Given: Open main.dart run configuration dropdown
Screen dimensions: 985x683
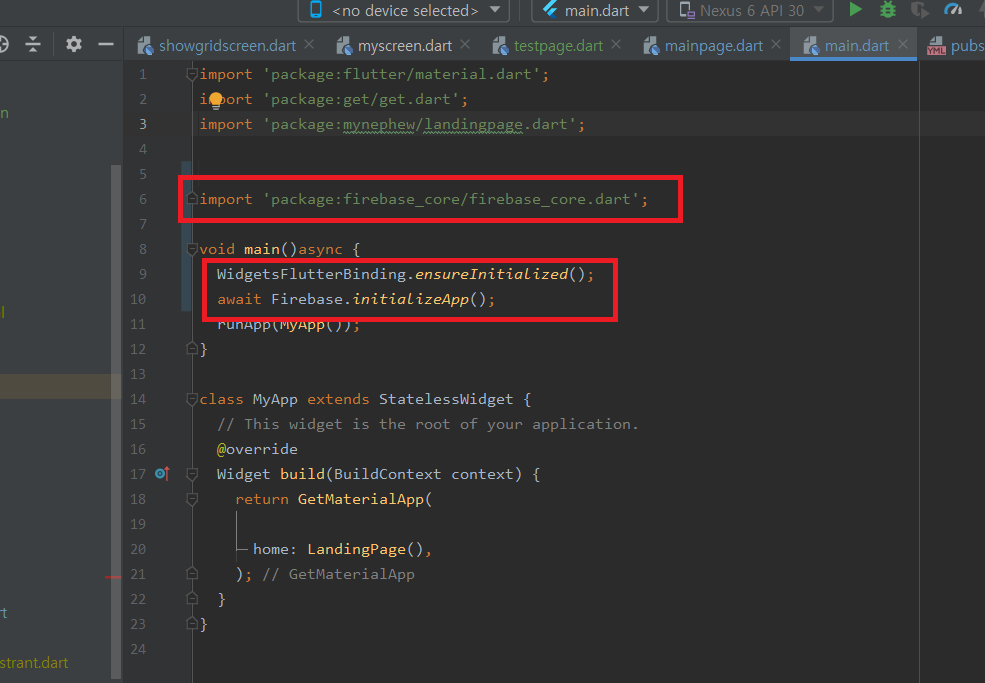Looking at the screenshot, I should click(595, 10).
